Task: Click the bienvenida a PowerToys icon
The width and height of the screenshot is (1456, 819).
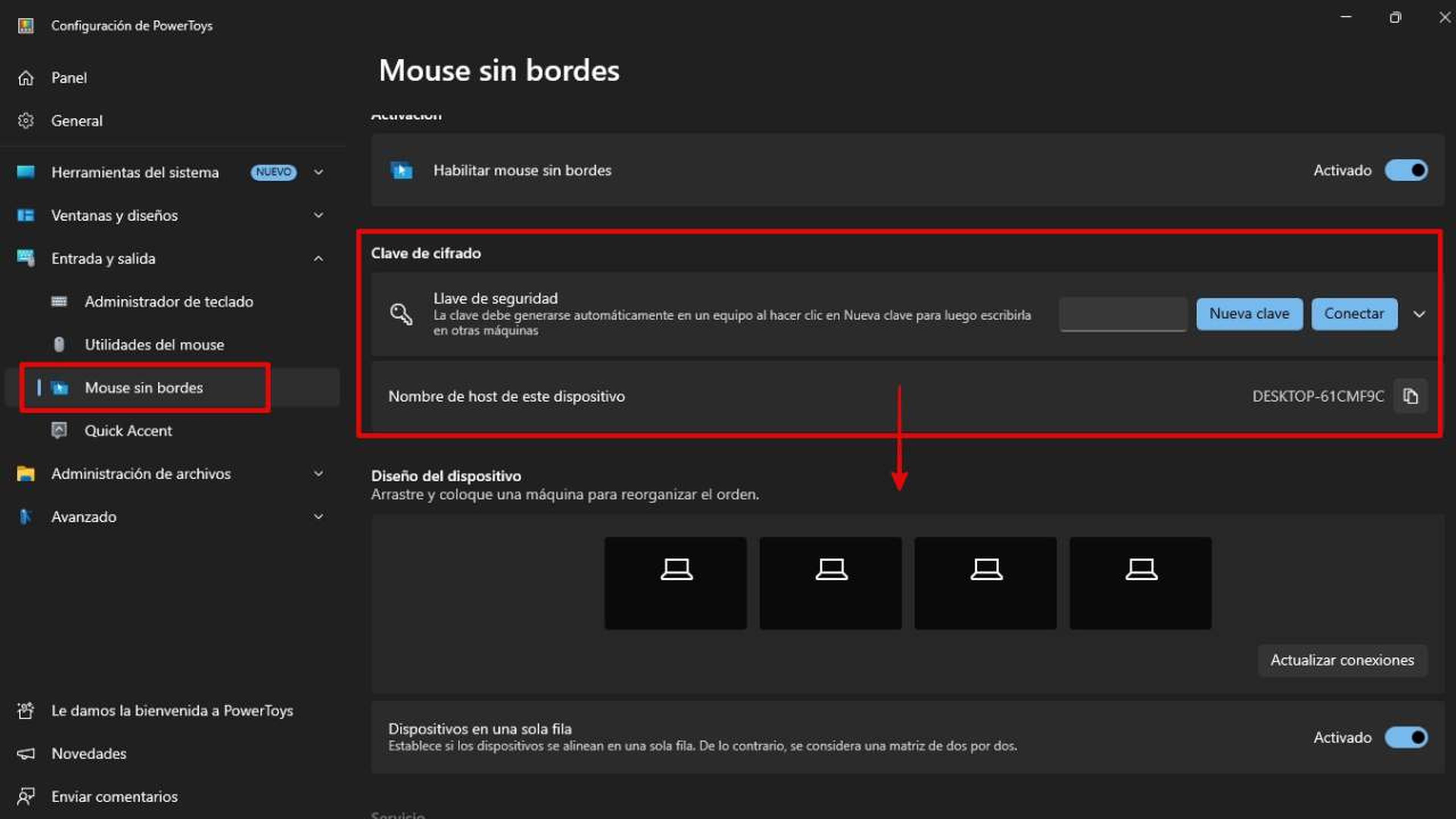Action: (x=25, y=711)
